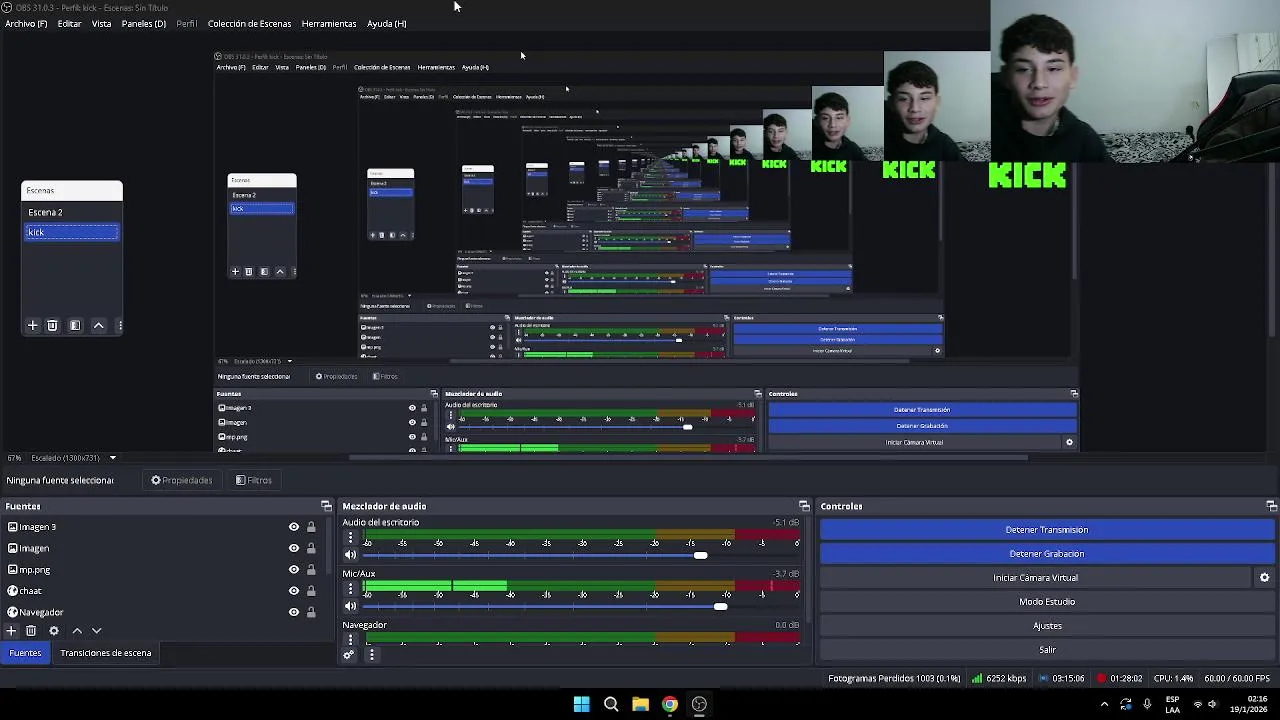Open the Archivo menu
The width and height of the screenshot is (1280, 720).
point(26,24)
